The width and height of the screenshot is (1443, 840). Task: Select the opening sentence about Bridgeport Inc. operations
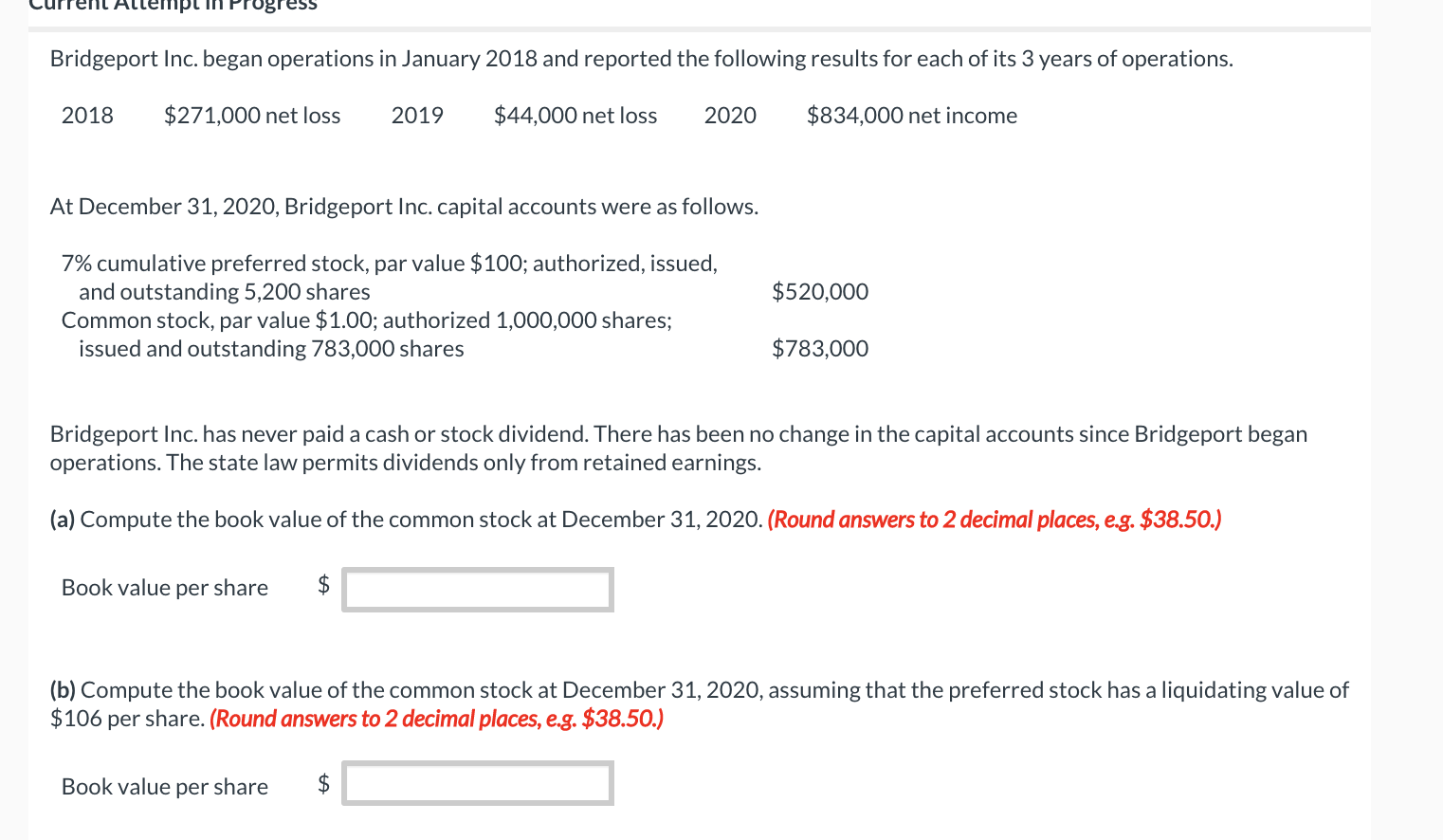click(641, 58)
